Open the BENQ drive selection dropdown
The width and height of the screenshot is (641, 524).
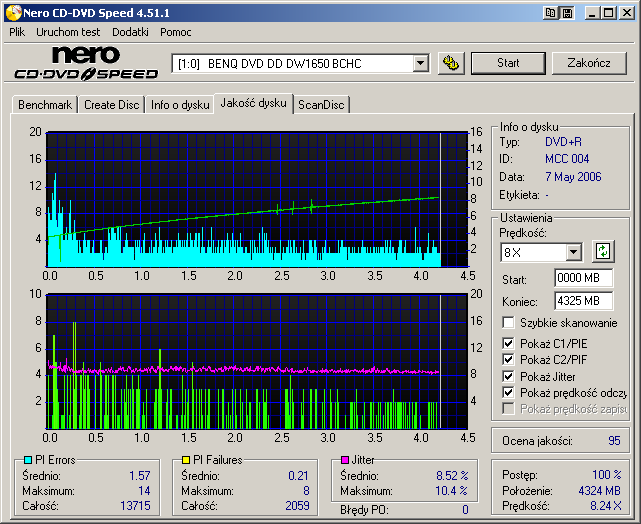pos(420,63)
